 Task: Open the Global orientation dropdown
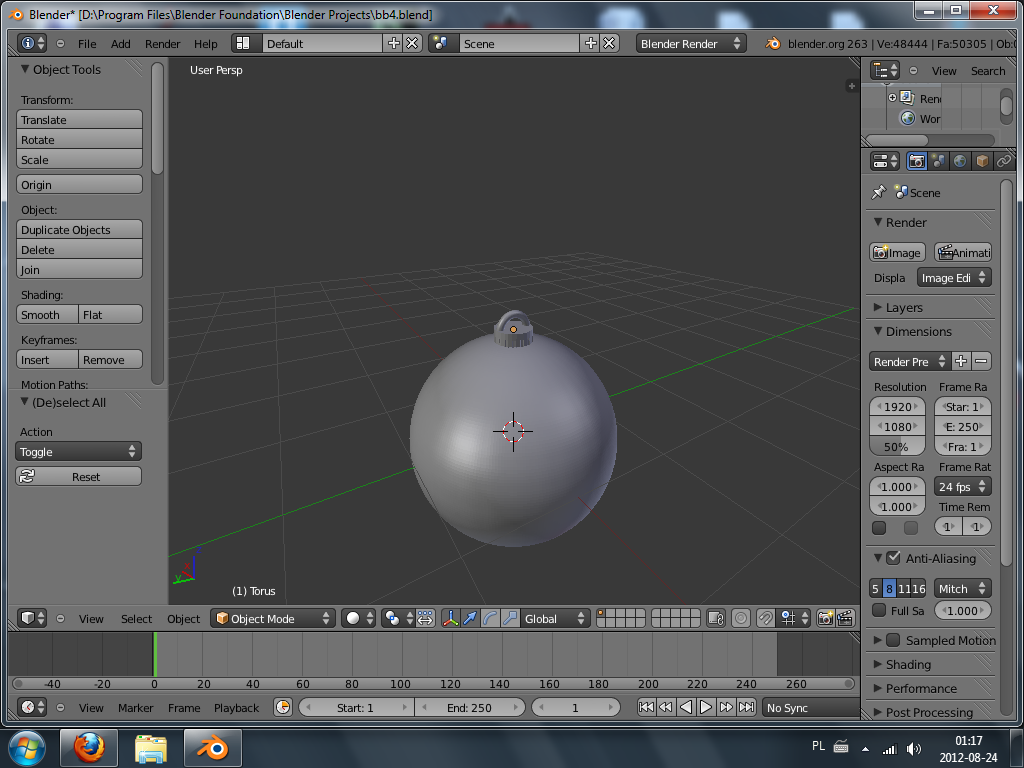pos(554,618)
